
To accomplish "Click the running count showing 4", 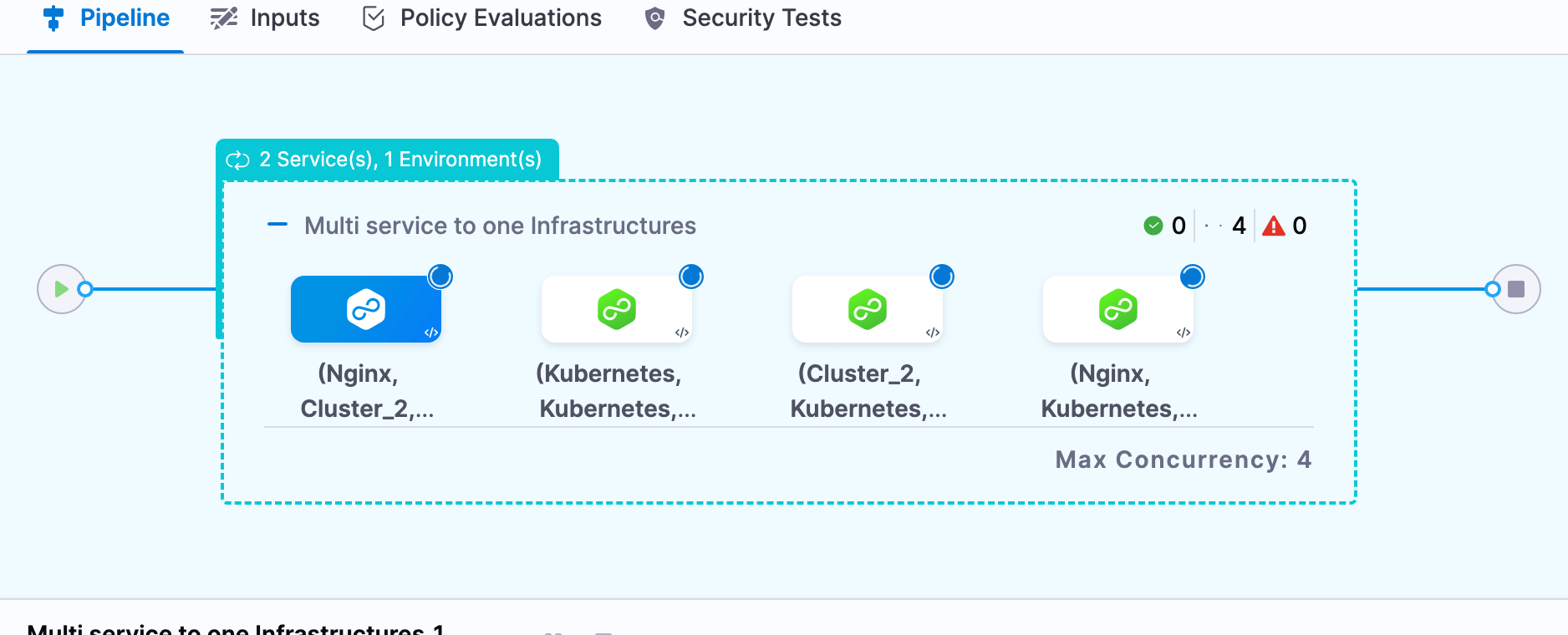I will coord(1238,226).
